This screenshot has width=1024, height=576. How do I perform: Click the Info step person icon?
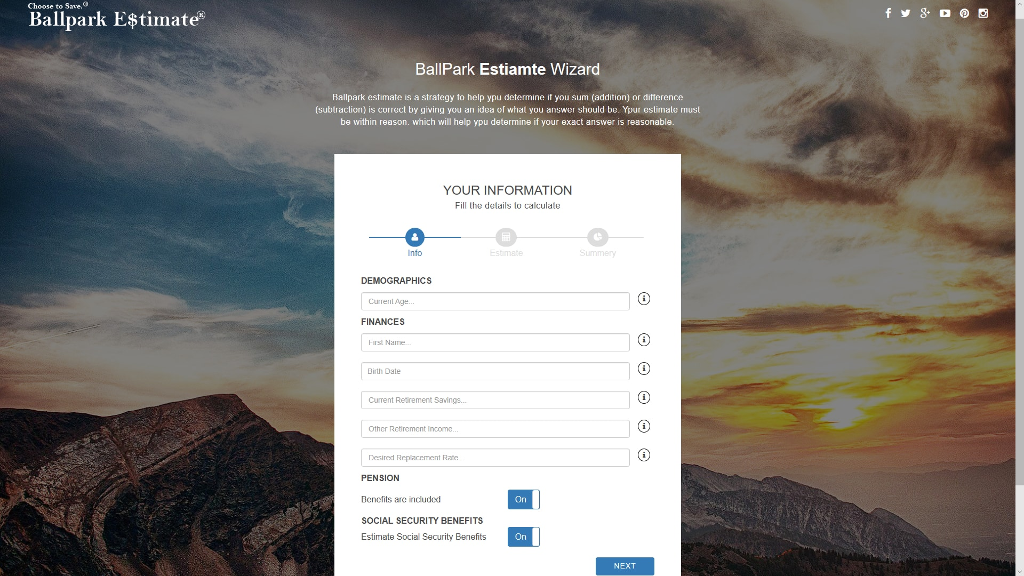[414, 237]
